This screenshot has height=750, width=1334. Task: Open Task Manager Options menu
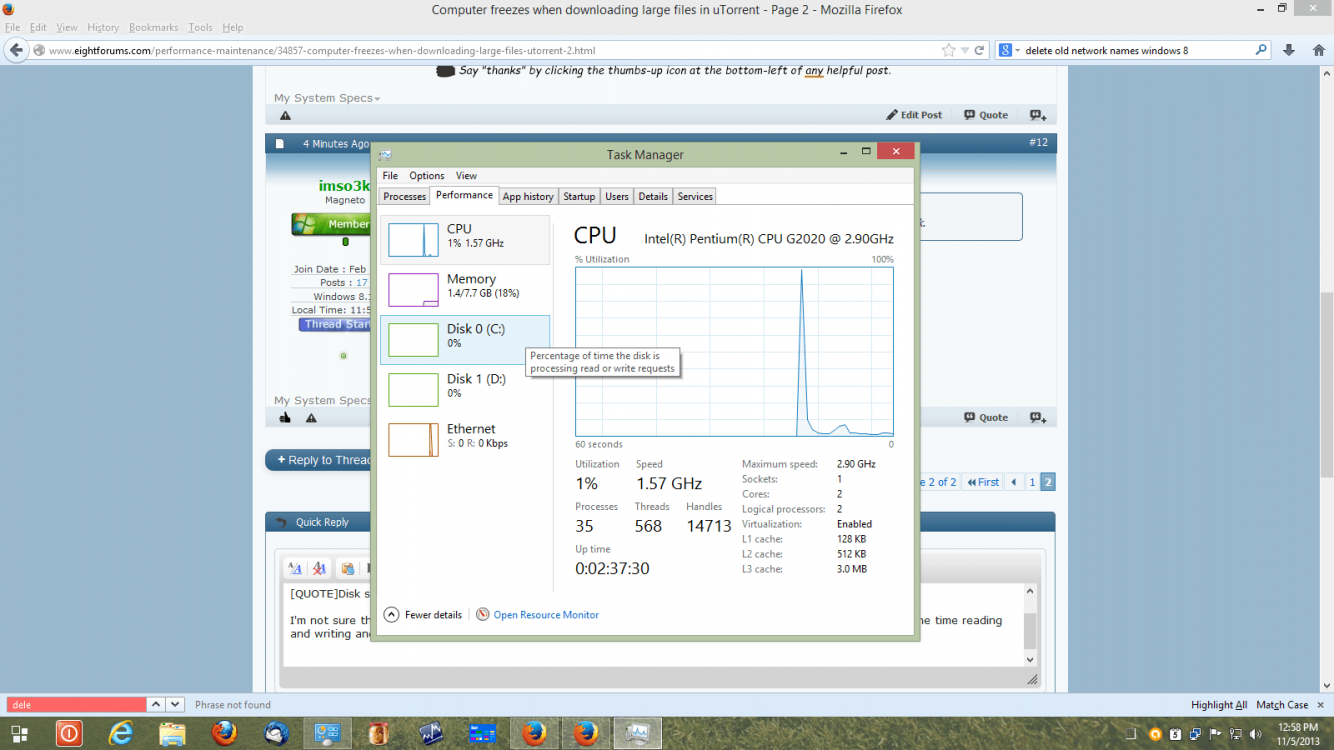click(427, 176)
